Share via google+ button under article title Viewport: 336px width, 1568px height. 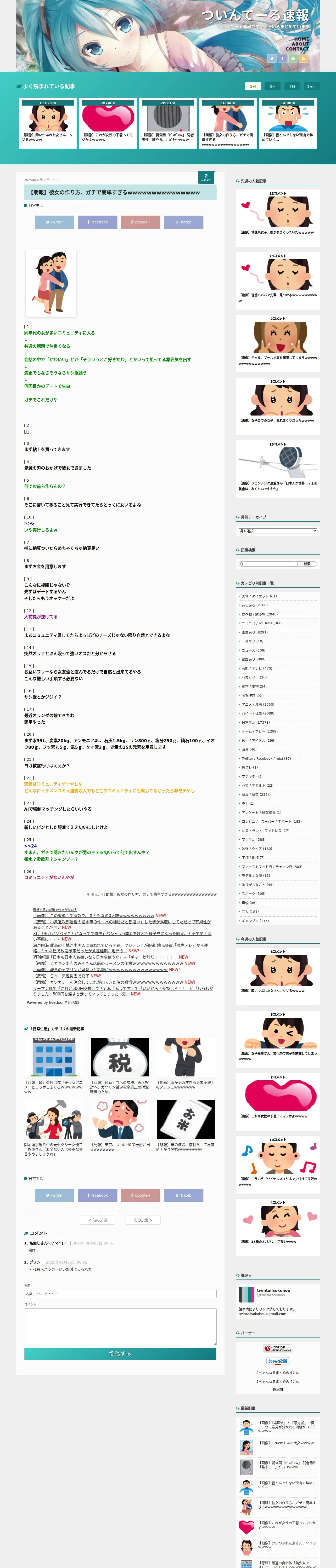tap(140, 222)
